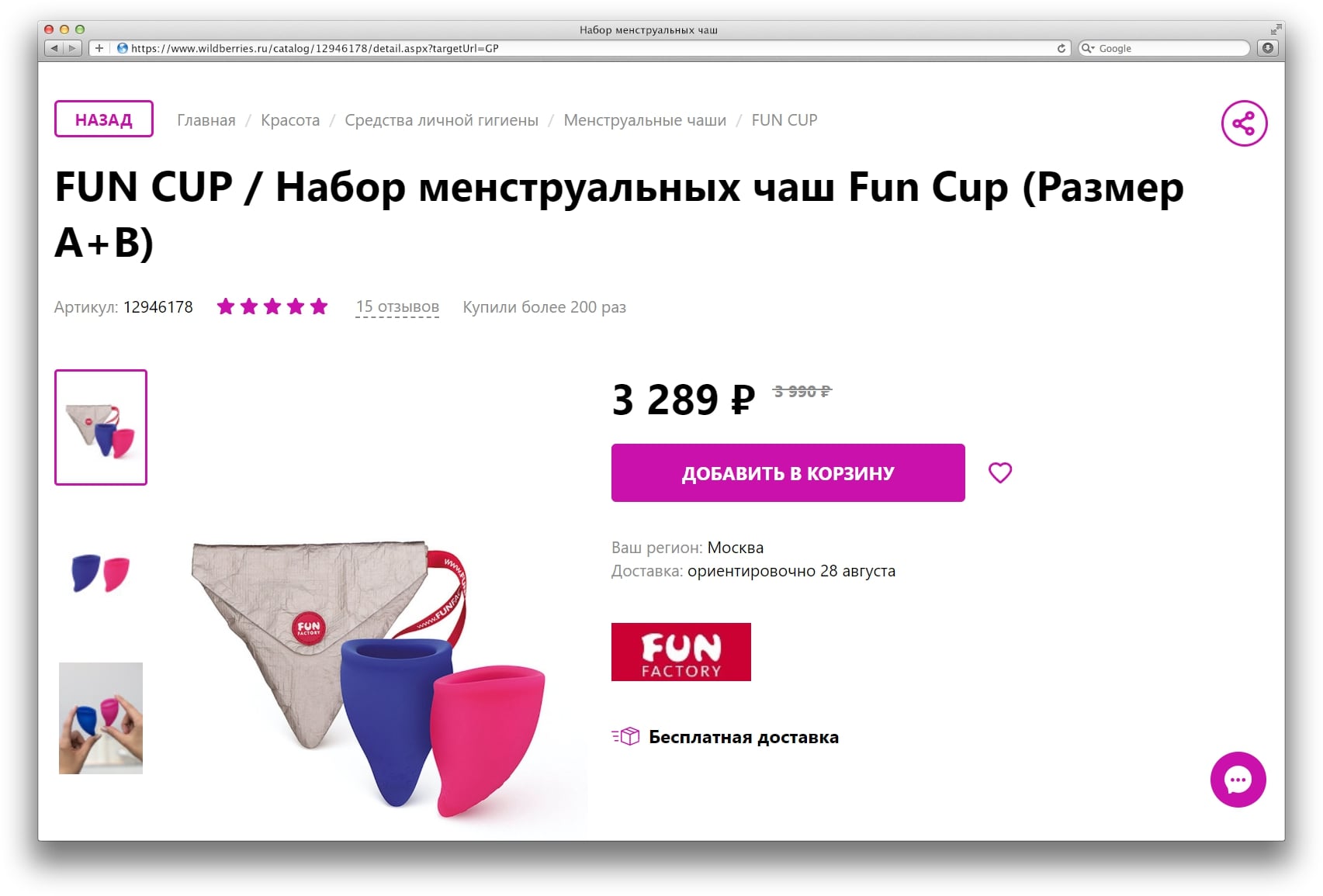Select thumbnail showing hands holding cups
1323x896 pixels.
pos(101,718)
